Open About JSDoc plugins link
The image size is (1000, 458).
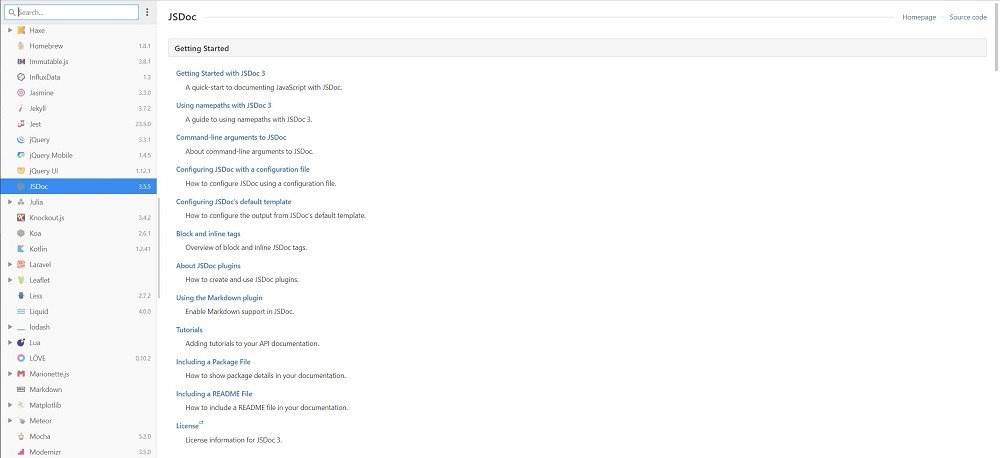click(x=209, y=265)
